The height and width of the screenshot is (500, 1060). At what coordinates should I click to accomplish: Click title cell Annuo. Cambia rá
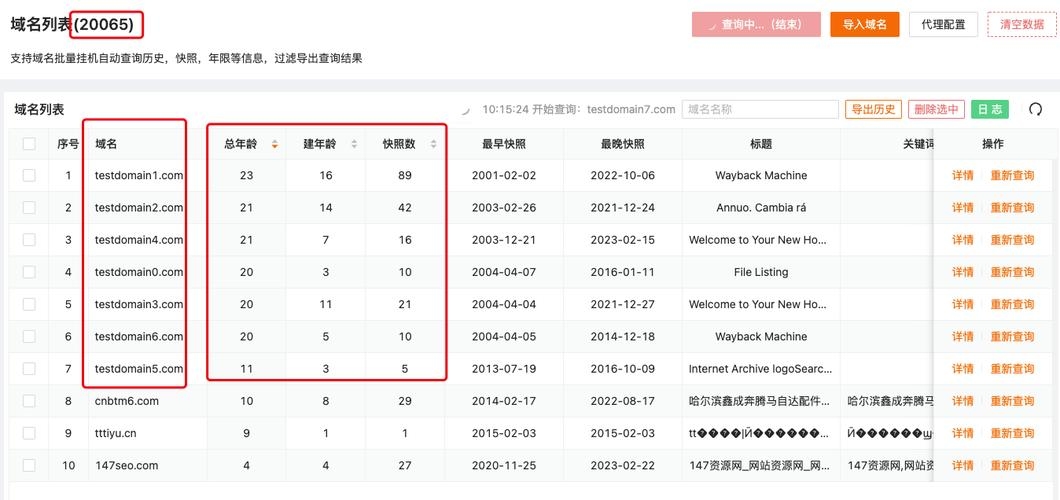761,207
